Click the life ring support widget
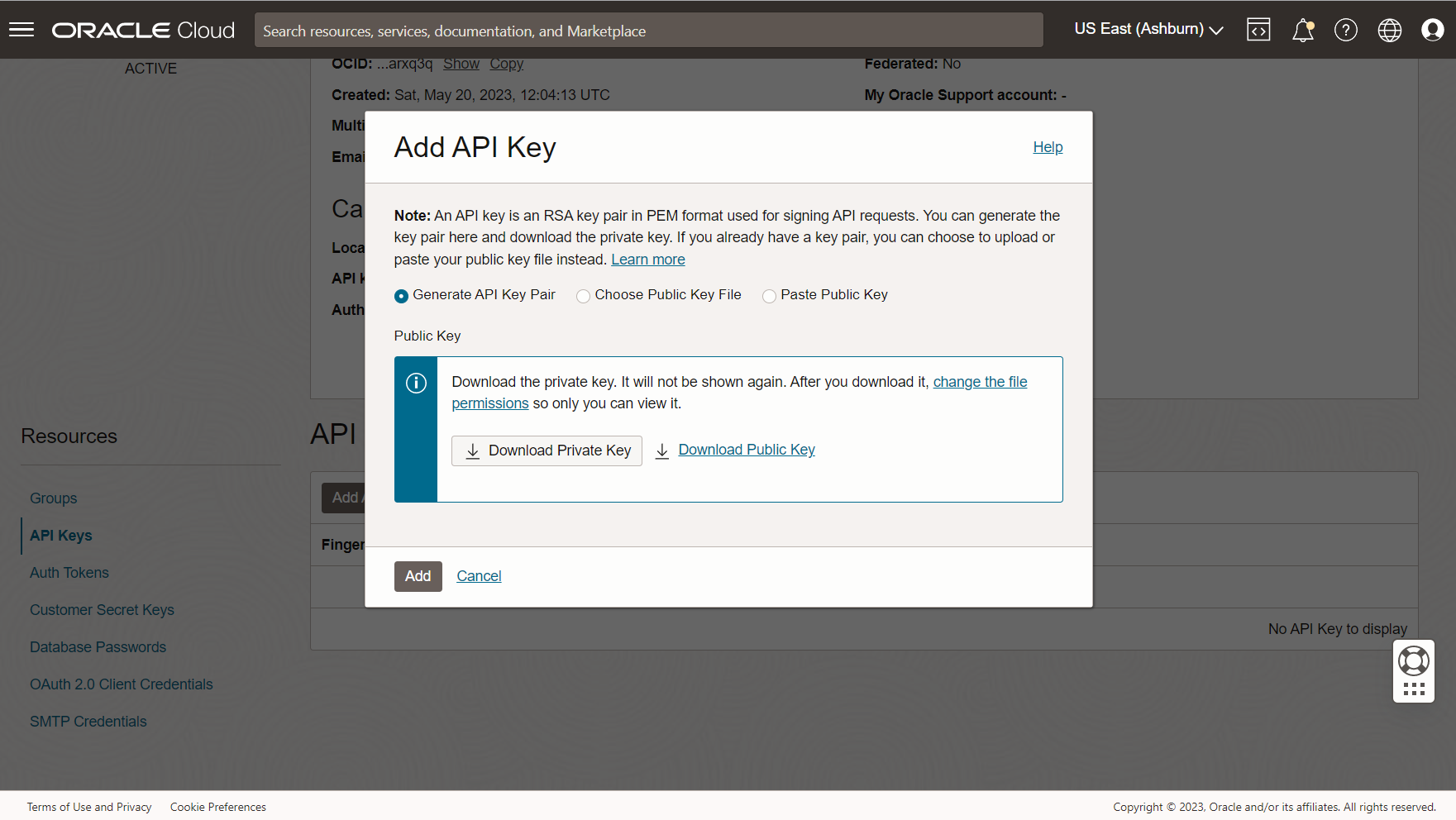Image resolution: width=1456 pixels, height=820 pixels. (1413, 661)
